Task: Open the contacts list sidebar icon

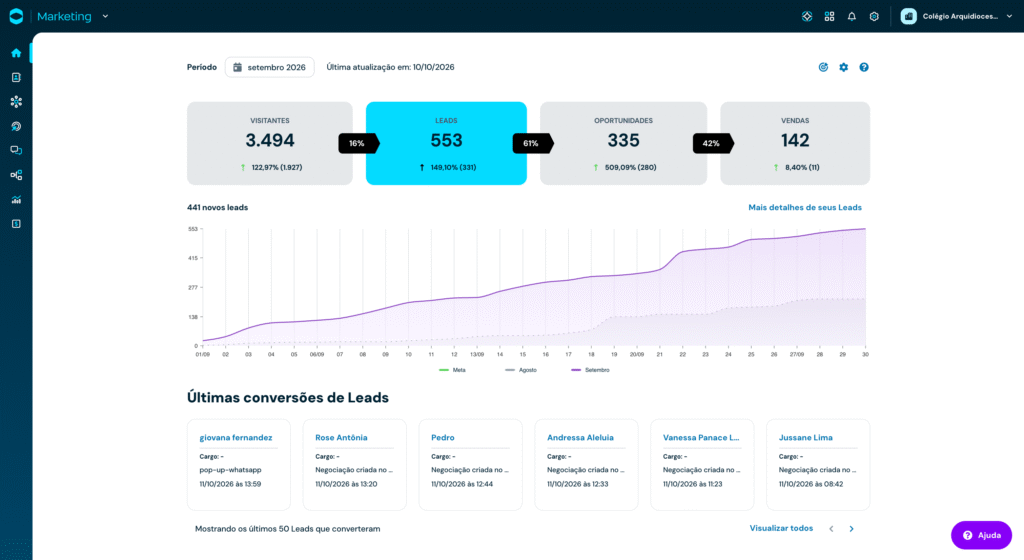Action: point(16,77)
